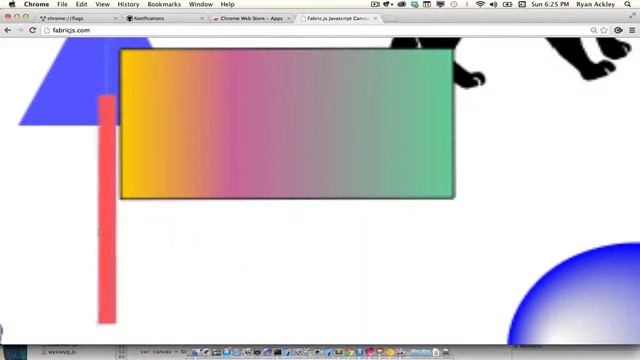The height and width of the screenshot is (360, 640).
Task: Close the Notifications tab
Action: [x=202, y=18]
